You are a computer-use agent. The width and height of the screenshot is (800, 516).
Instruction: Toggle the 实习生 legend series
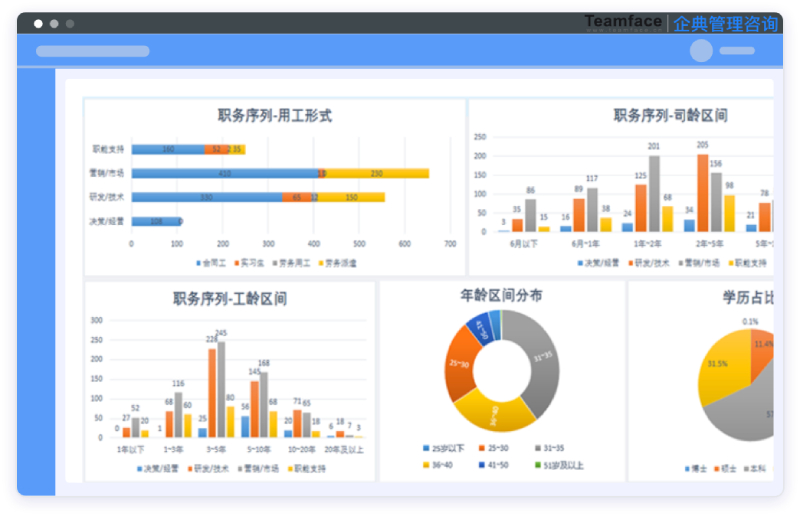click(x=246, y=263)
